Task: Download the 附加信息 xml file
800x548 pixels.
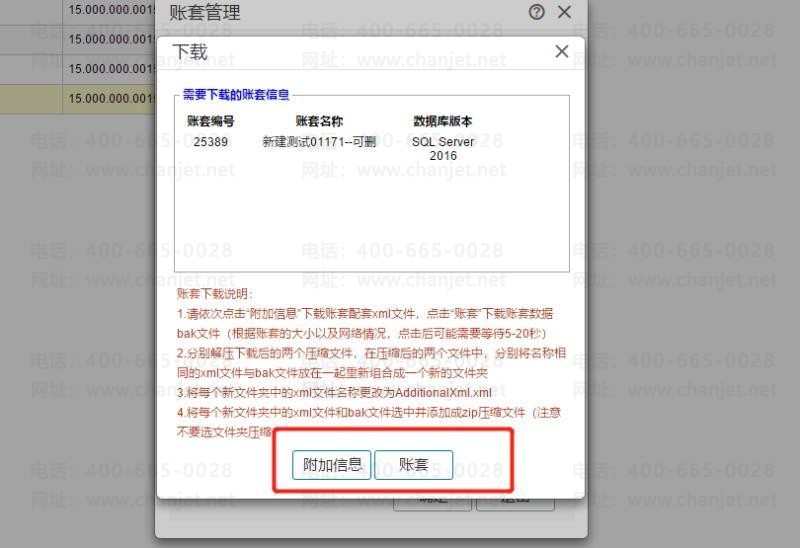Action: click(332, 465)
